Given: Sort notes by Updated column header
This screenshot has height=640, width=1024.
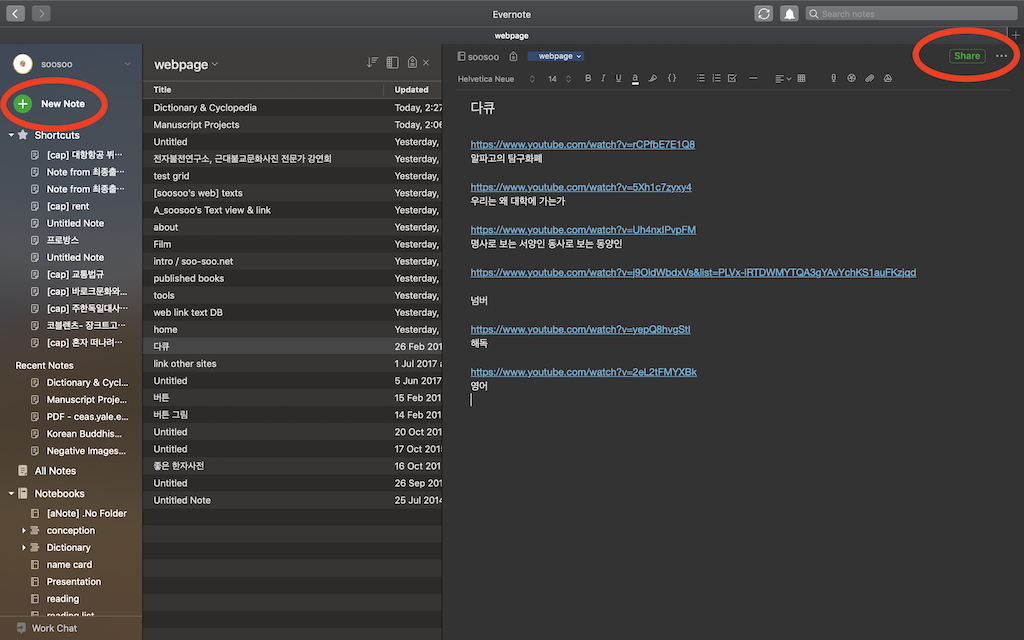Looking at the screenshot, I should 413,90.
